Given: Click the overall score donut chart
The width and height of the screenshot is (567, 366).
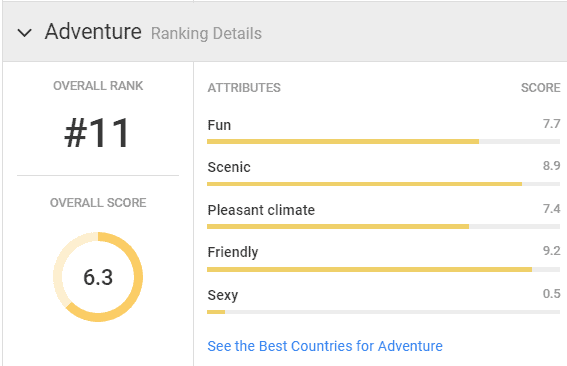Looking at the screenshot, I should pyautogui.click(x=98, y=277).
